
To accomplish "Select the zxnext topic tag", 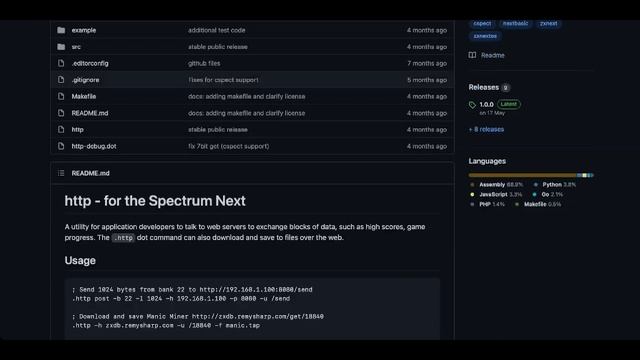I will click(549, 24).
